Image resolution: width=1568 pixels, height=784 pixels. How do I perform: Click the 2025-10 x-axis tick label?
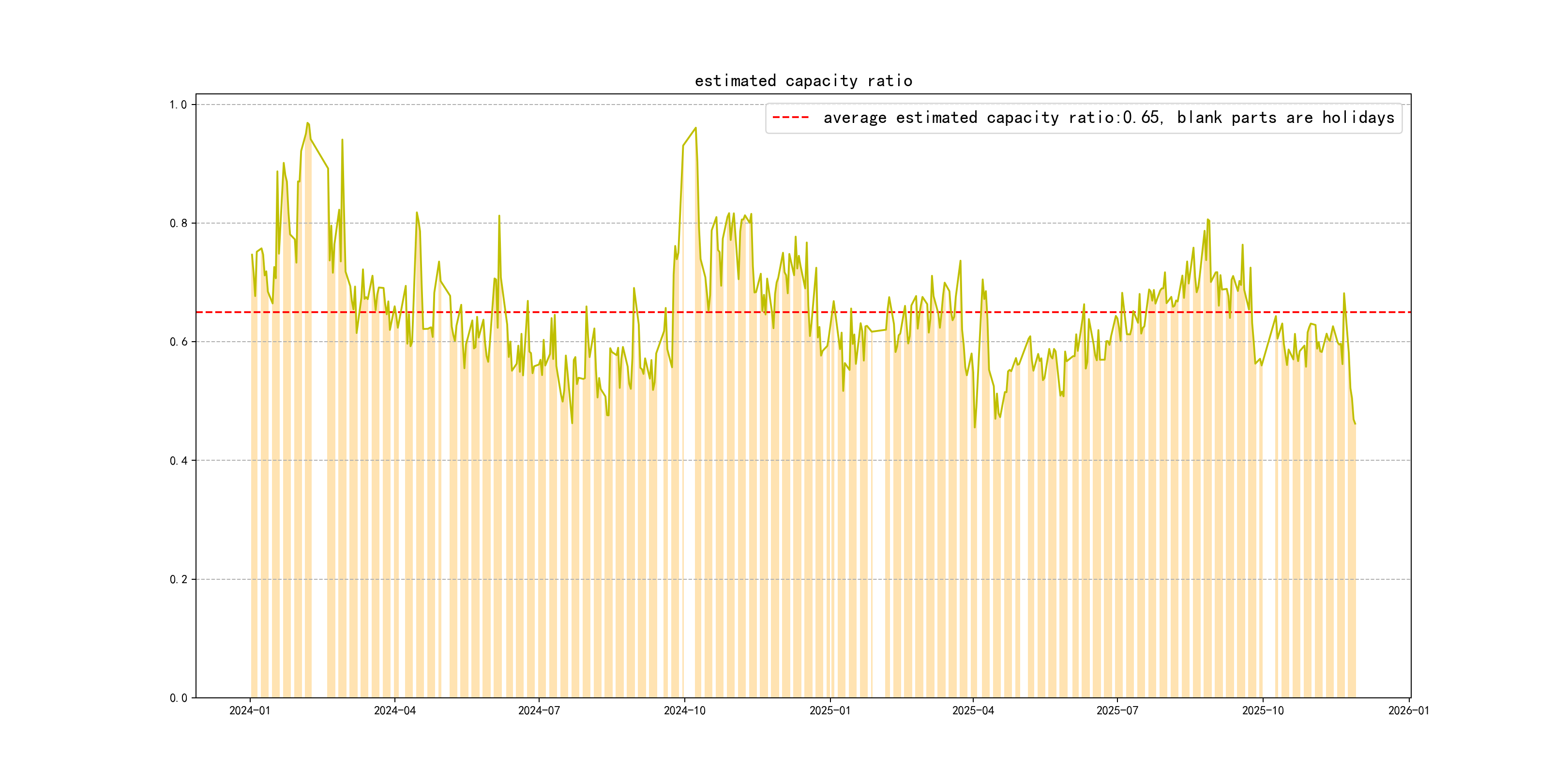click(x=1263, y=710)
